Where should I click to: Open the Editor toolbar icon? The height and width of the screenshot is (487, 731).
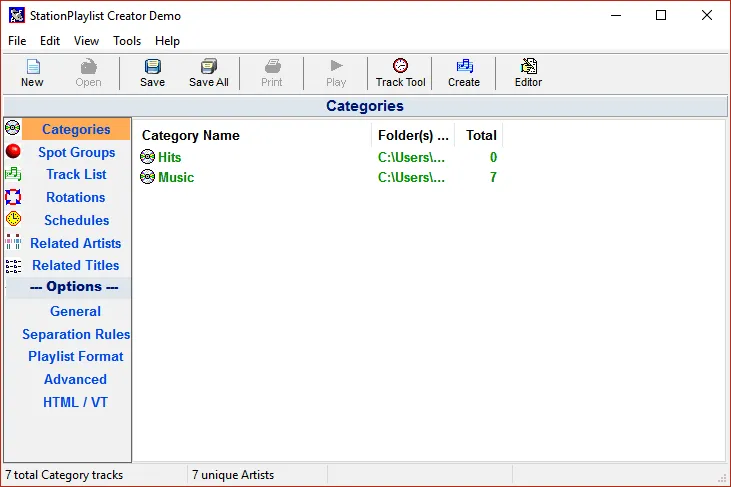coord(528,66)
